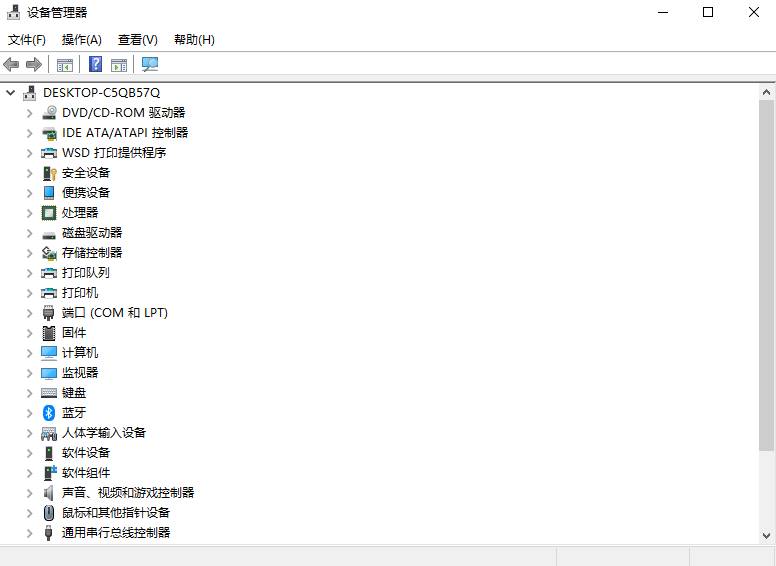The height and width of the screenshot is (566, 776).
Task: Expand the 打印机 category chevron
Action: [x=29, y=293]
